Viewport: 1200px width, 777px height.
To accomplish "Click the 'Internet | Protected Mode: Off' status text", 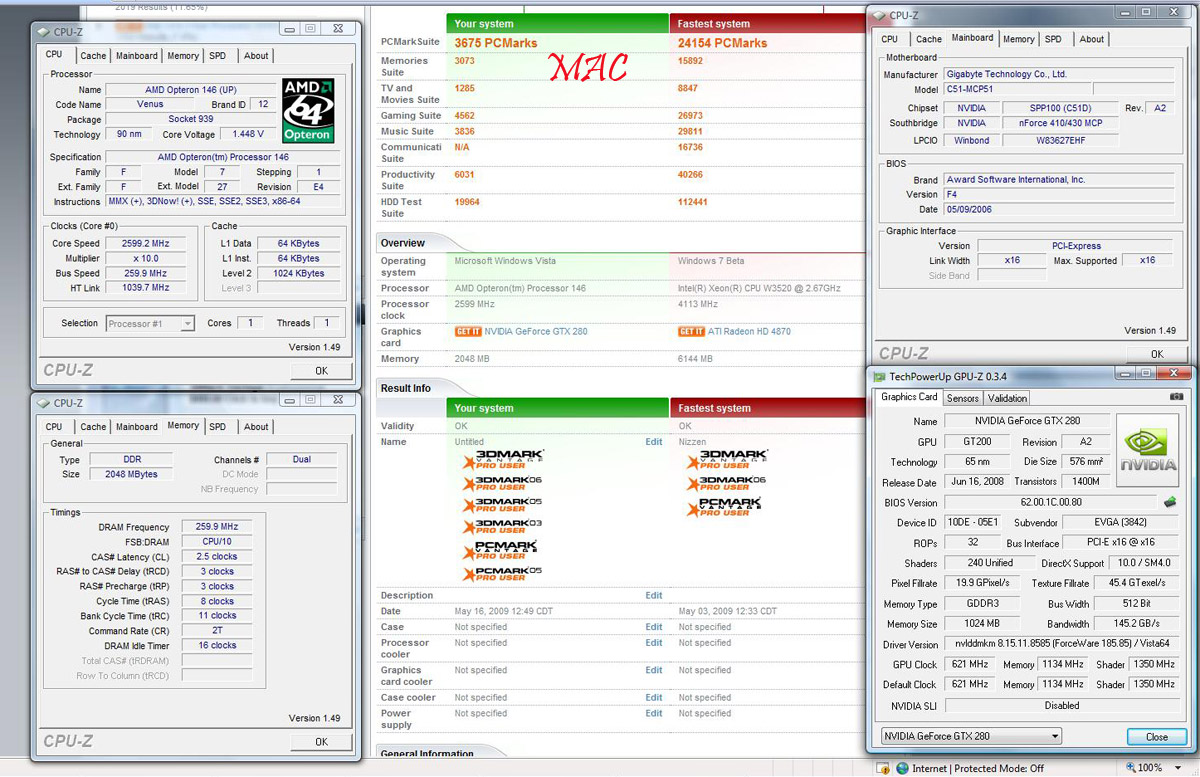I will (978, 769).
